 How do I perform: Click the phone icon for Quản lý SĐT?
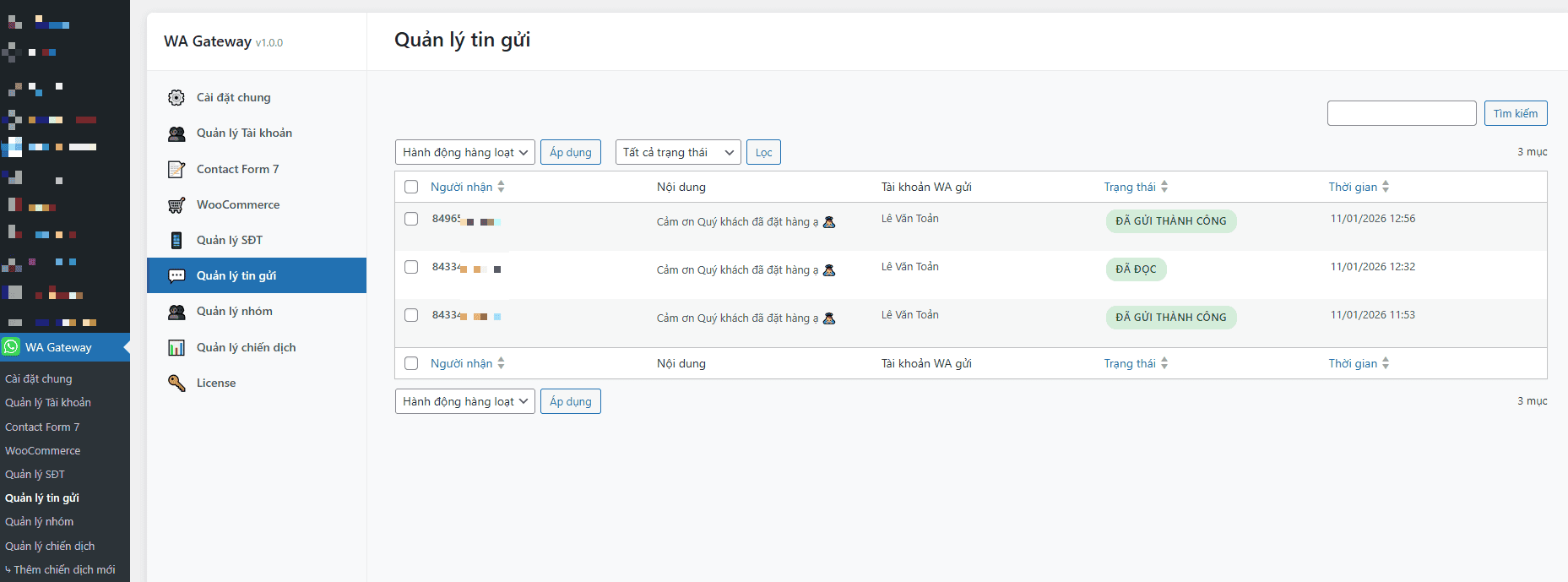coord(176,241)
